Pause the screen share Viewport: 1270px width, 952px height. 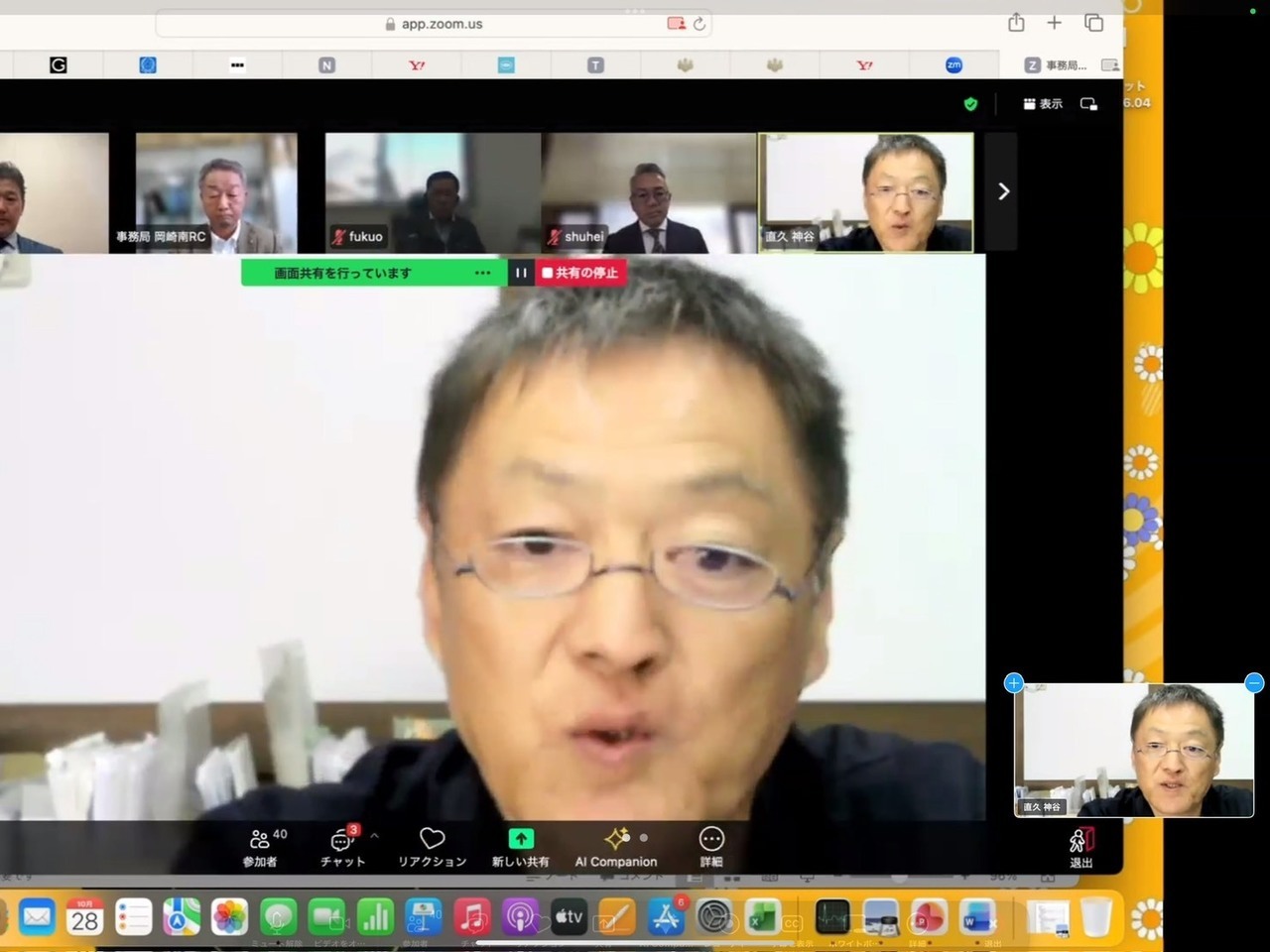(x=521, y=273)
